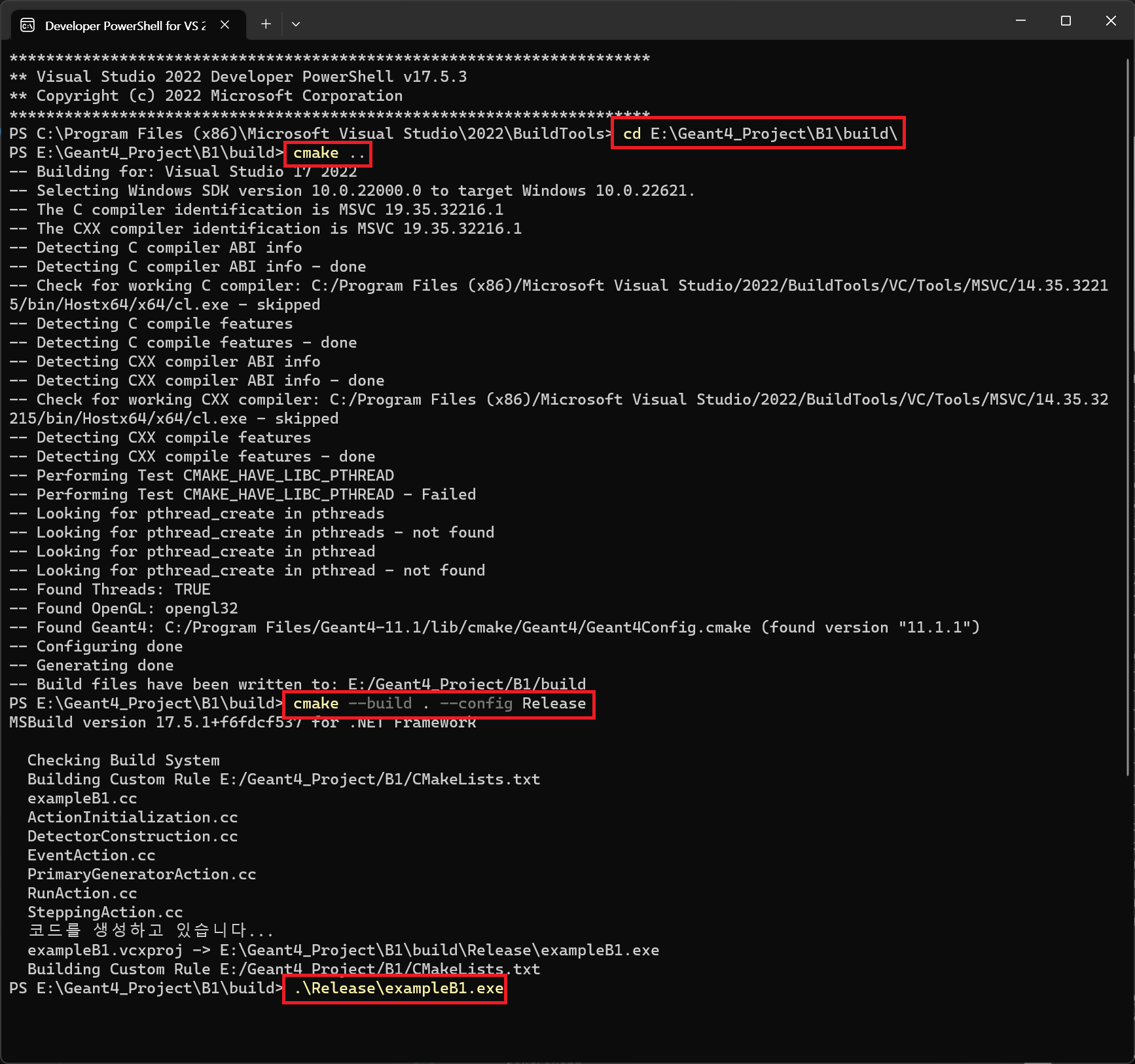This screenshot has width=1135, height=1064.
Task: Close the terminal window
Action: coord(1111,21)
